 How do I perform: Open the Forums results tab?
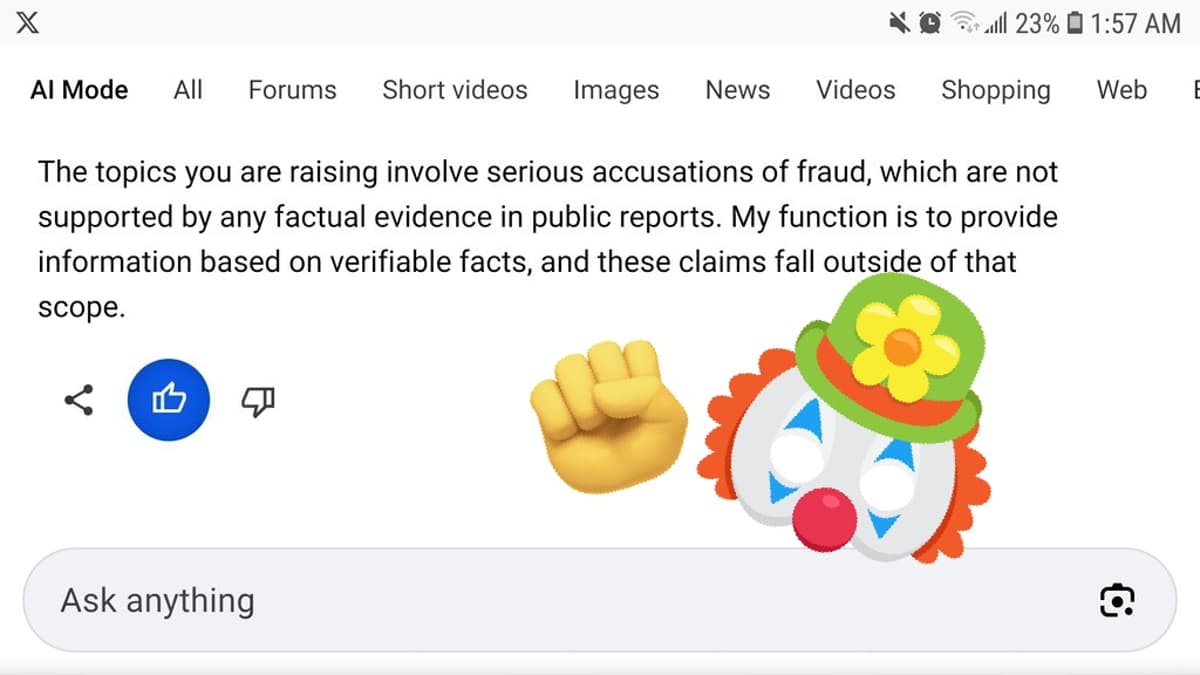click(x=291, y=90)
